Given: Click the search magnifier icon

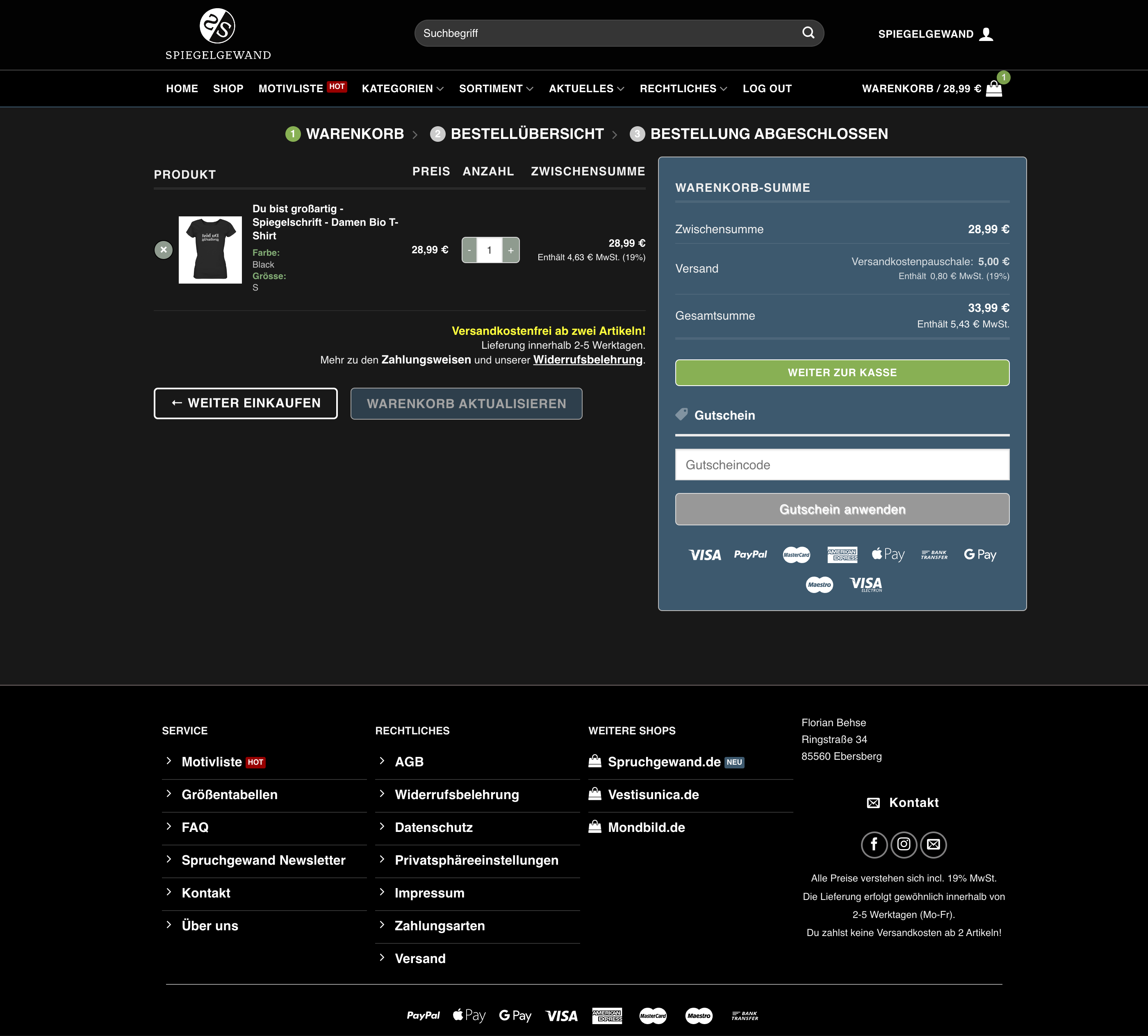Looking at the screenshot, I should pos(808,33).
